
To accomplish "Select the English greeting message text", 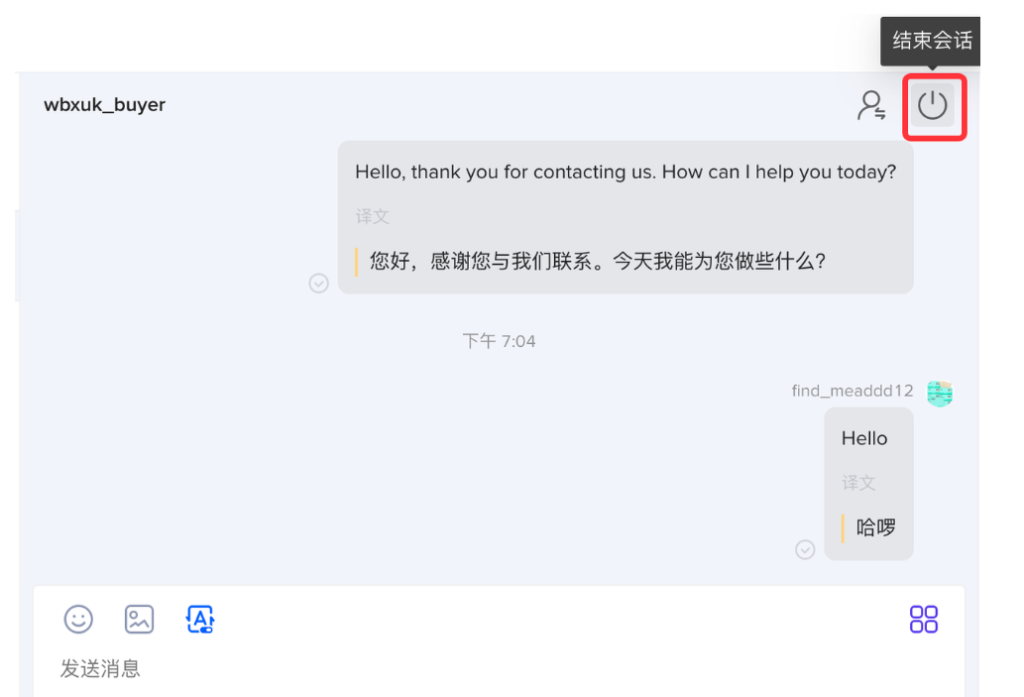I will pyautogui.click(x=625, y=172).
